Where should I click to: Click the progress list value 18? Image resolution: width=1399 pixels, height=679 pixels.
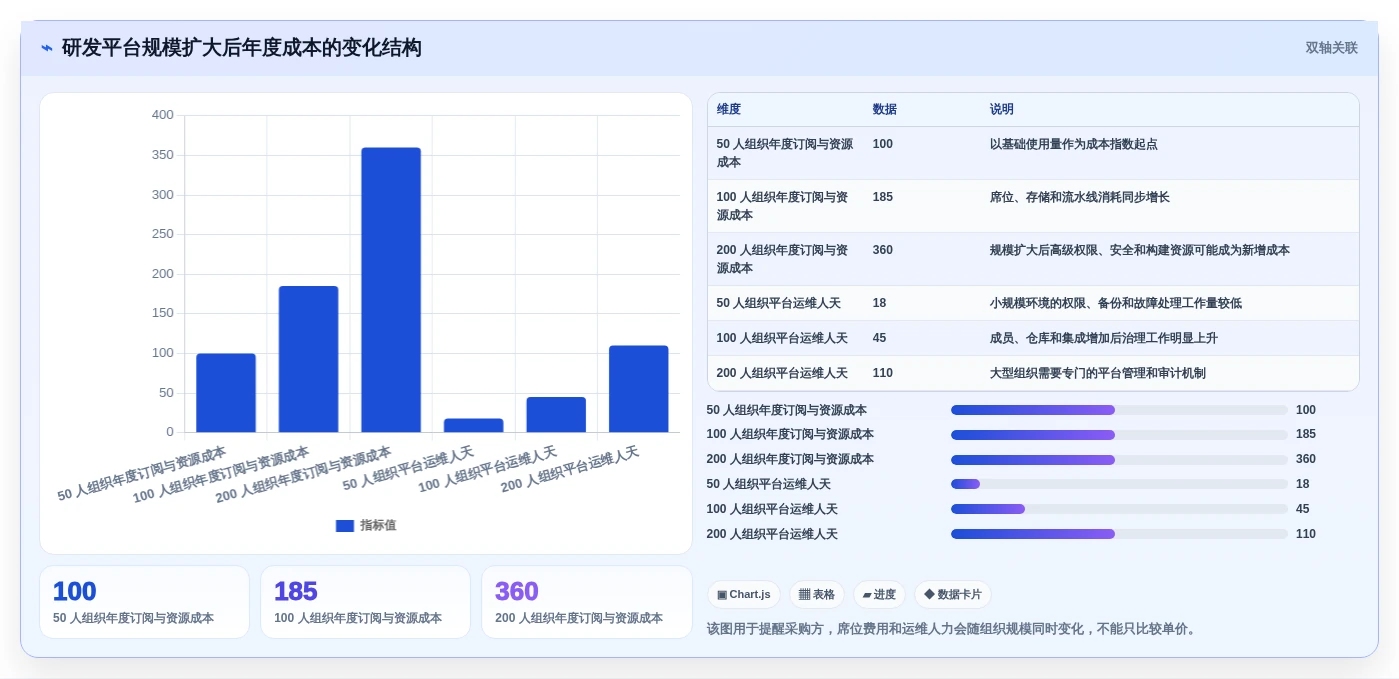tap(1302, 484)
